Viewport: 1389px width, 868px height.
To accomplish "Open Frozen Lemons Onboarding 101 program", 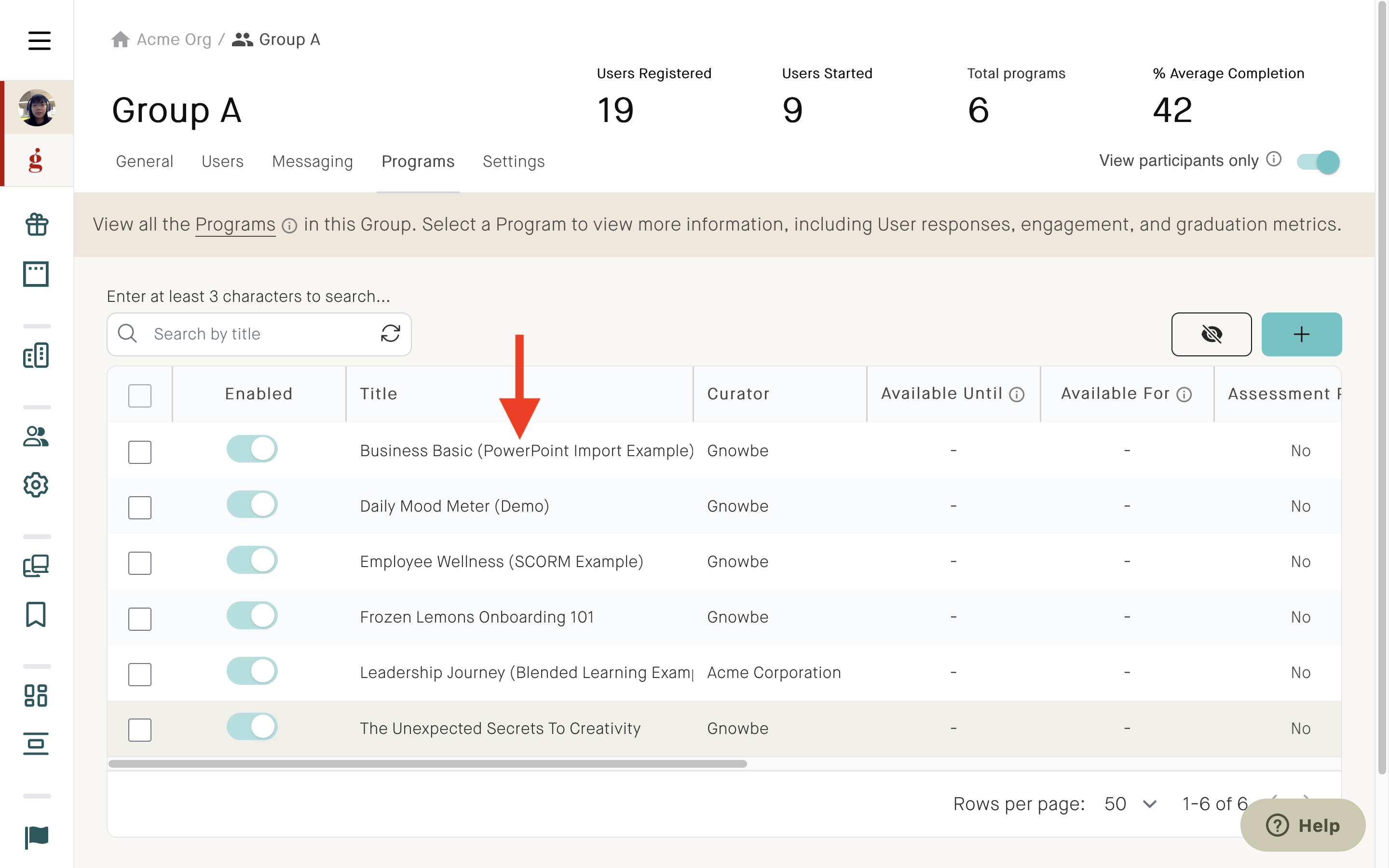I will [477, 617].
